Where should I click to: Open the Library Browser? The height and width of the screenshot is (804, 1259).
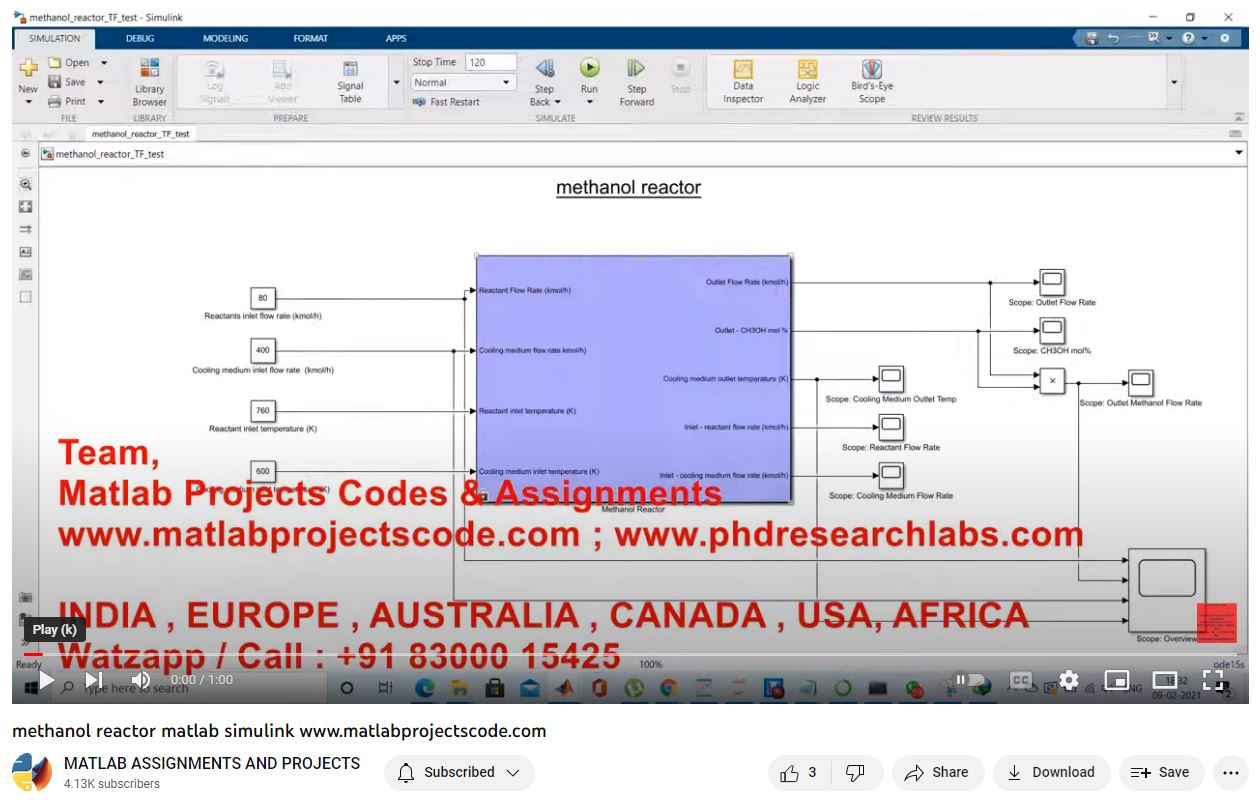(x=150, y=82)
